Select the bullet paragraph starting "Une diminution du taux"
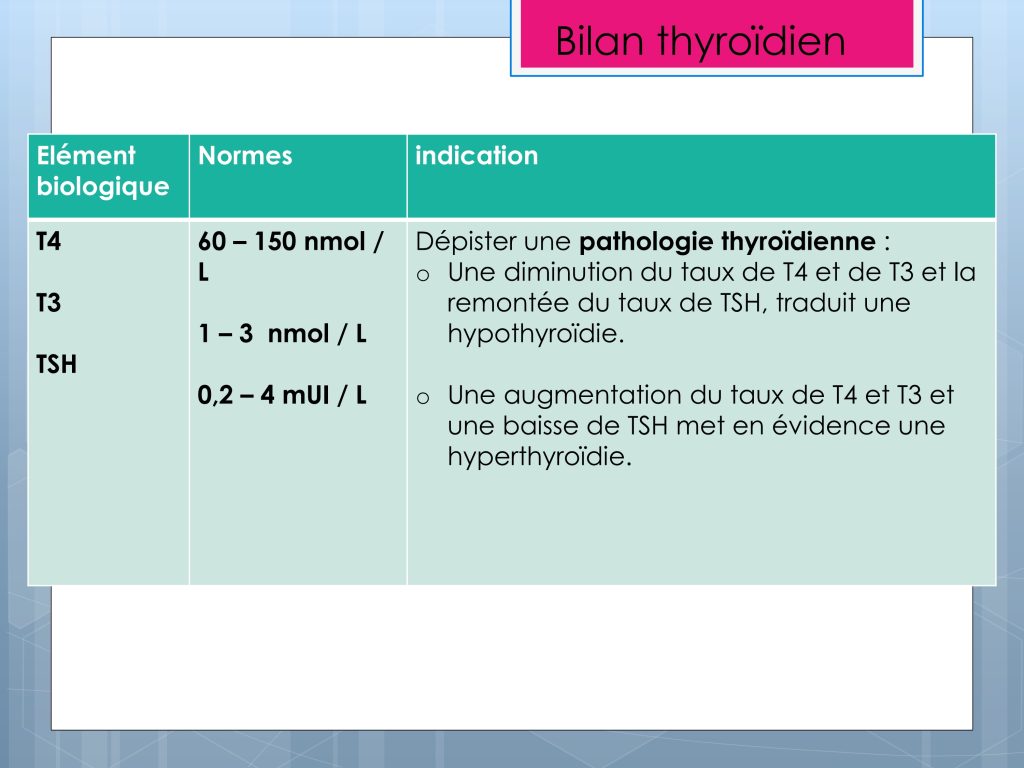This screenshot has width=1024, height=768. pos(696,303)
